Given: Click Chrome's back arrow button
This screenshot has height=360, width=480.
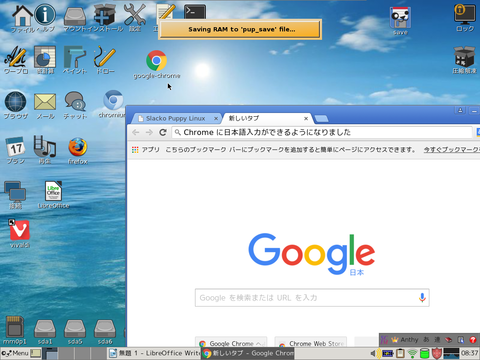Looking at the screenshot, I should 136,132.
